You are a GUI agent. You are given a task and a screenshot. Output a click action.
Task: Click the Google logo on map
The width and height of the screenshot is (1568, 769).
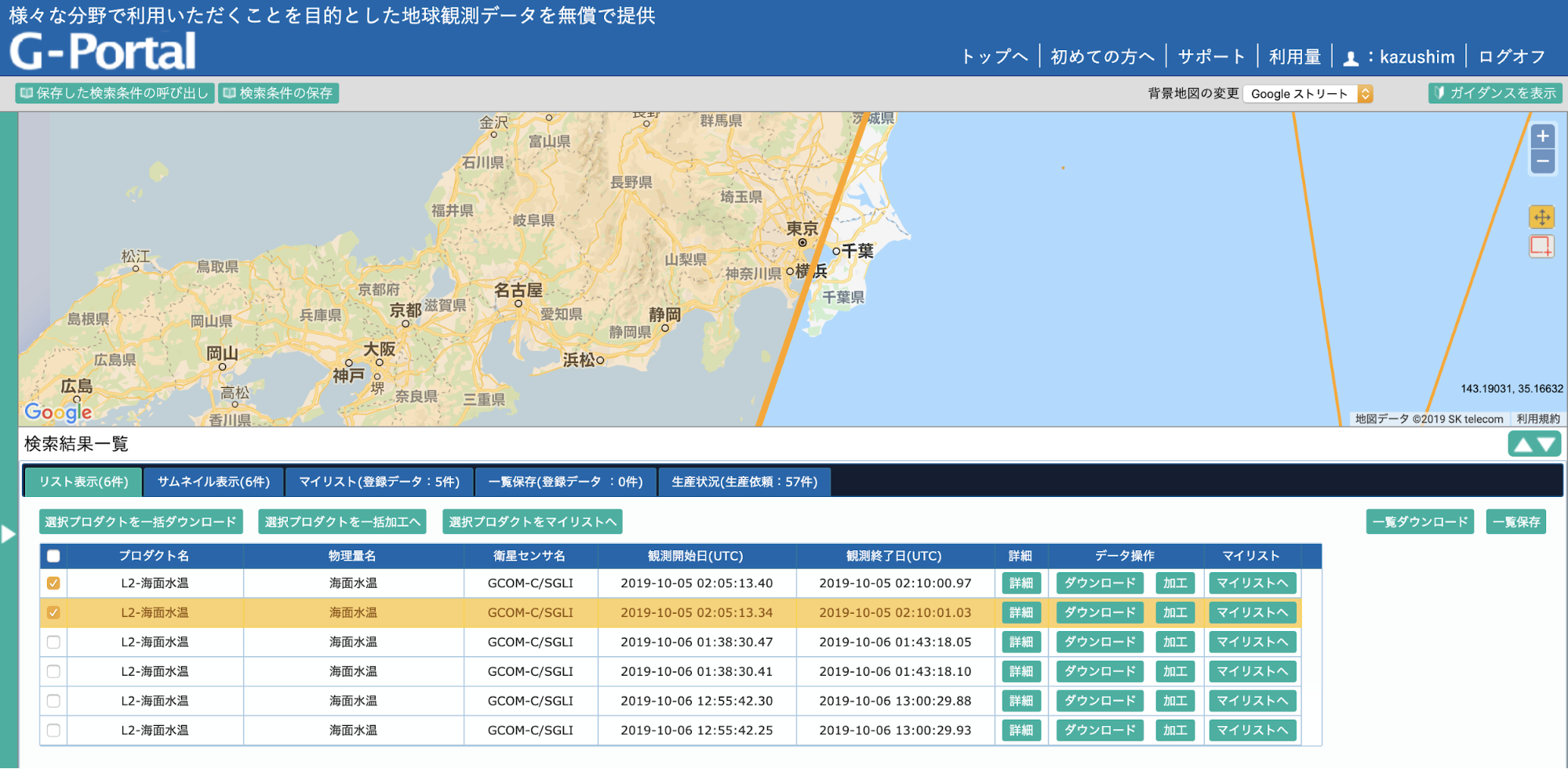[x=58, y=412]
